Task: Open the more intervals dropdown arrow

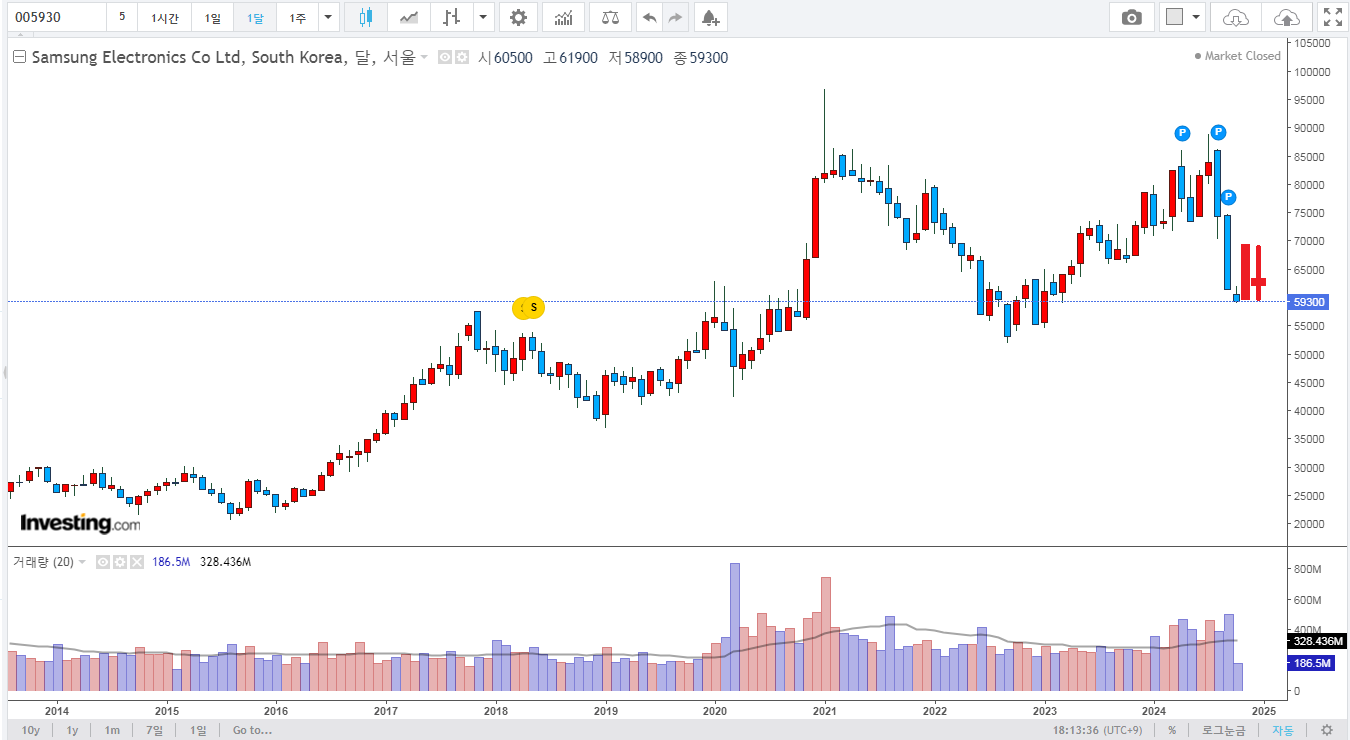Action: click(x=329, y=17)
